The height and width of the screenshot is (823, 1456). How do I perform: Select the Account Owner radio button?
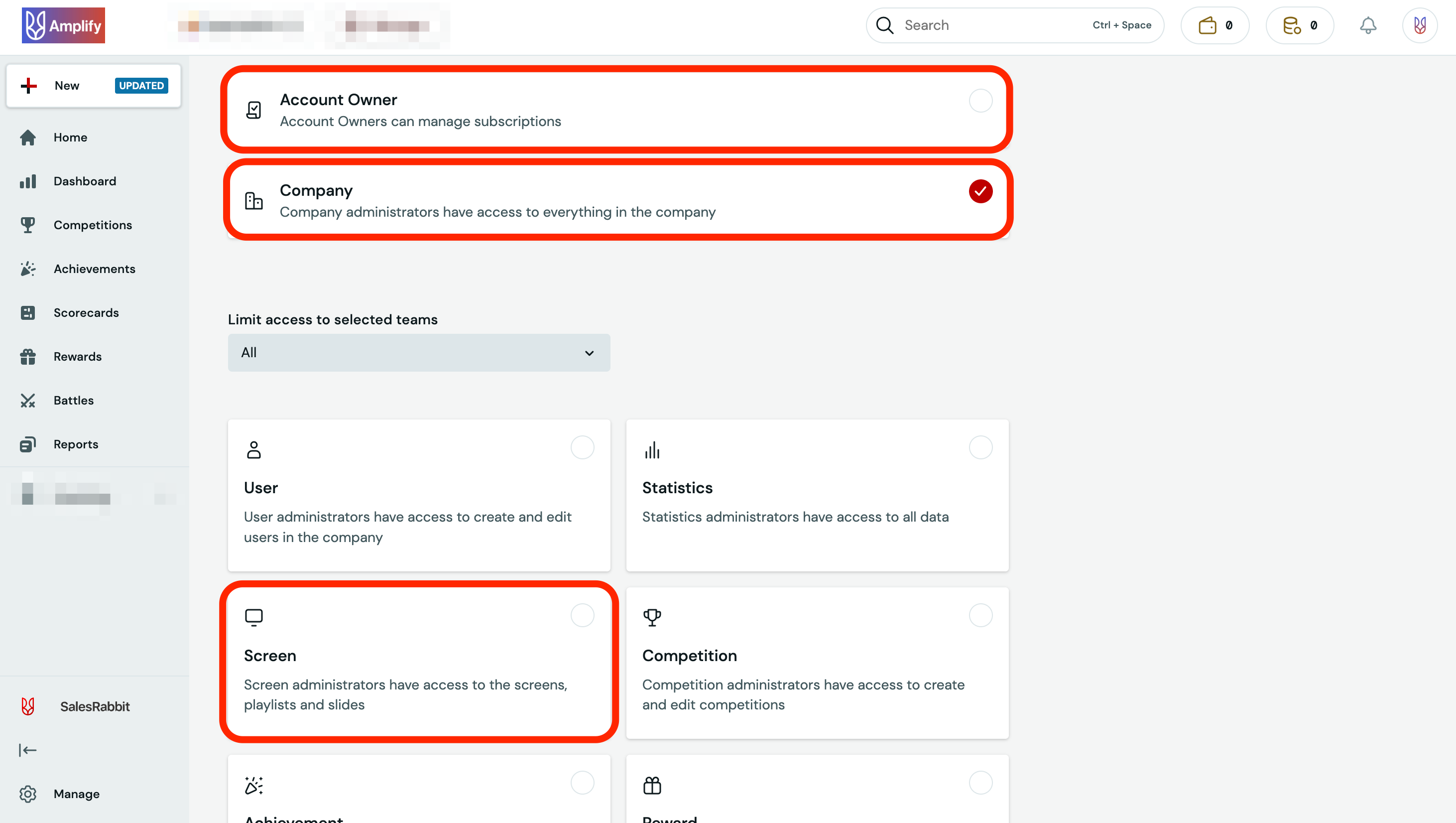[980, 101]
